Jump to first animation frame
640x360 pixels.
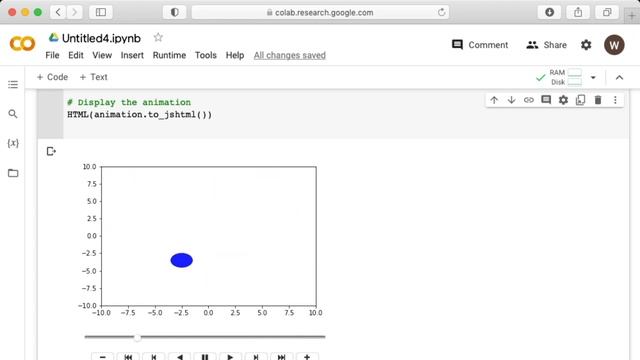(128, 357)
